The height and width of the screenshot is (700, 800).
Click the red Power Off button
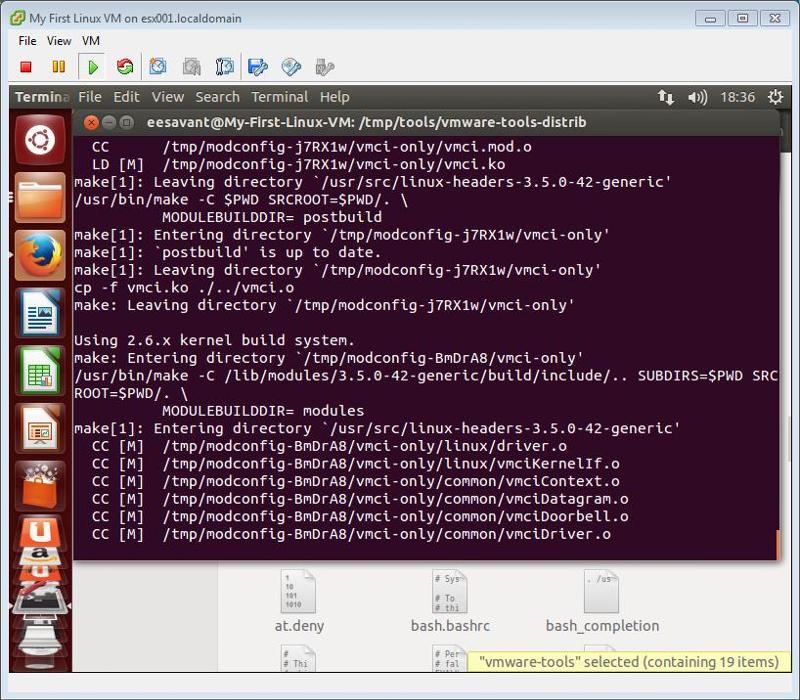click(x=26, y=67)
